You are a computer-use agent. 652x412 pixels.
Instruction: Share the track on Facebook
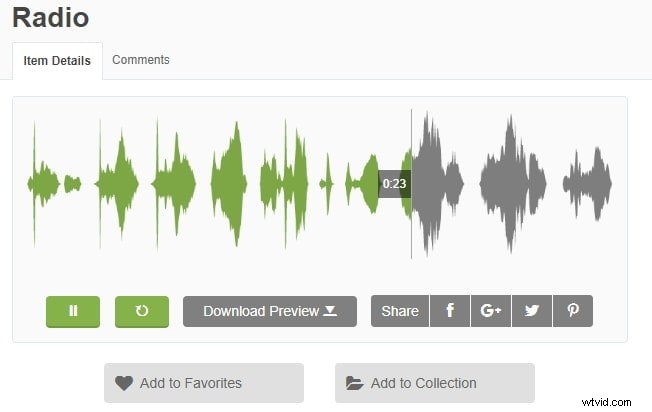450,311
